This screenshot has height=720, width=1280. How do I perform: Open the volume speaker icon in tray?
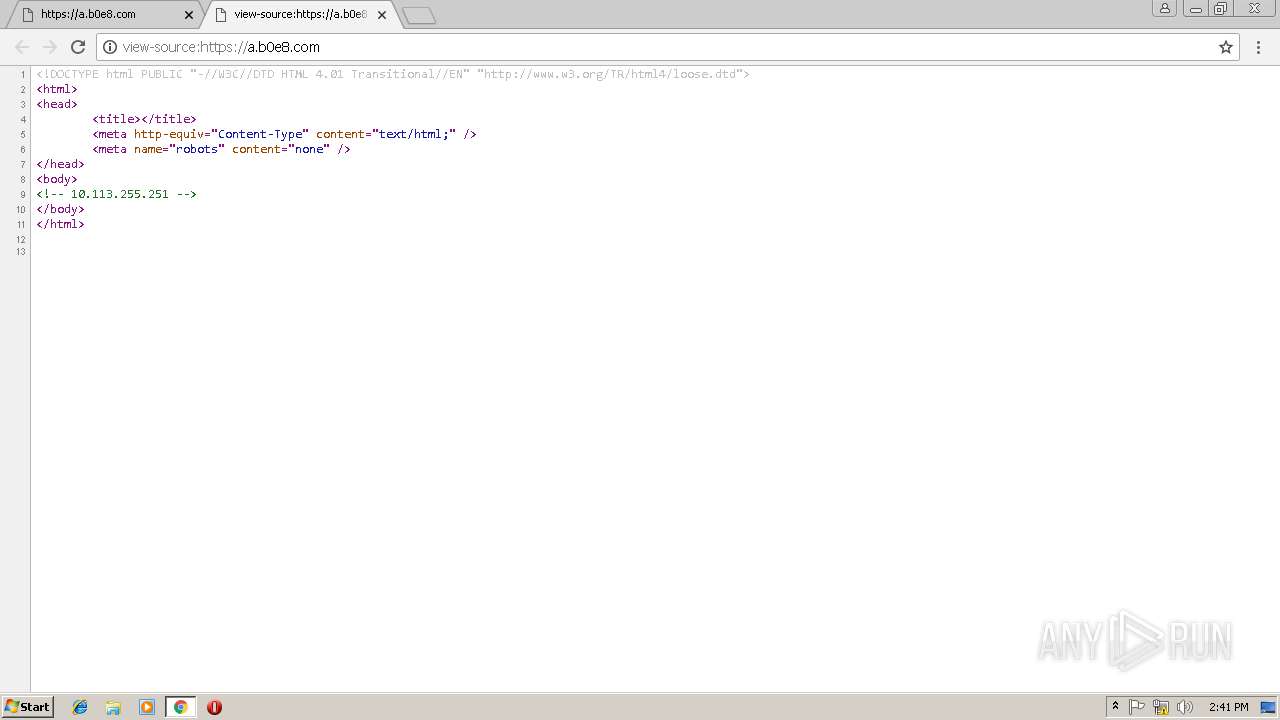(x=1185, y=707)
